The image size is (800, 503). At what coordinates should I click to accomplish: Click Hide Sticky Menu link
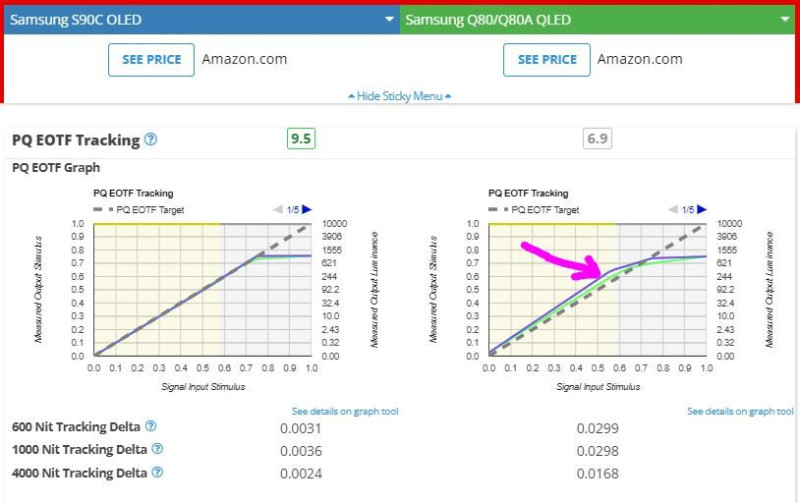(399, 96)
